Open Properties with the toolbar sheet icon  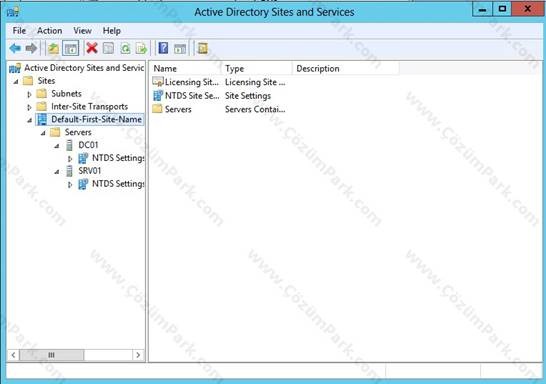point(108,48)
